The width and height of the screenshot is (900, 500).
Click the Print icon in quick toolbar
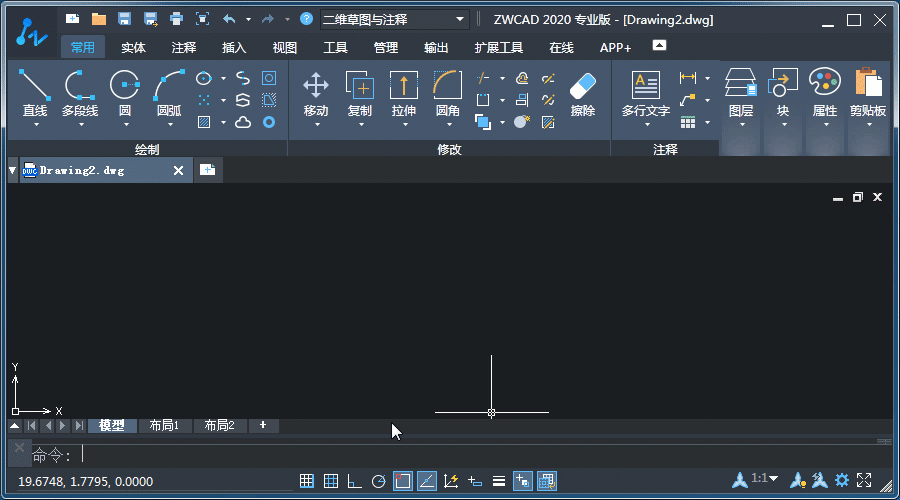177,19
